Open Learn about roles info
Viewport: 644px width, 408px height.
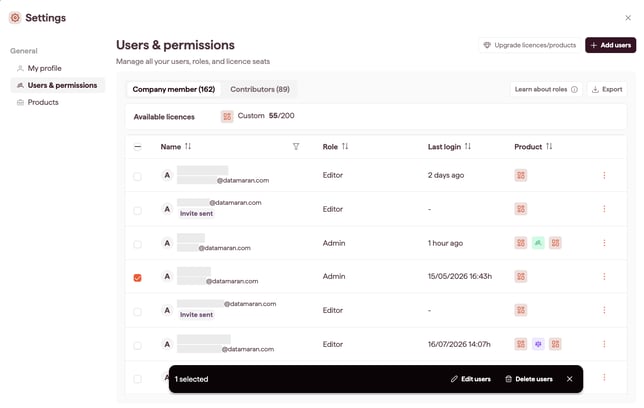[546, 89]
